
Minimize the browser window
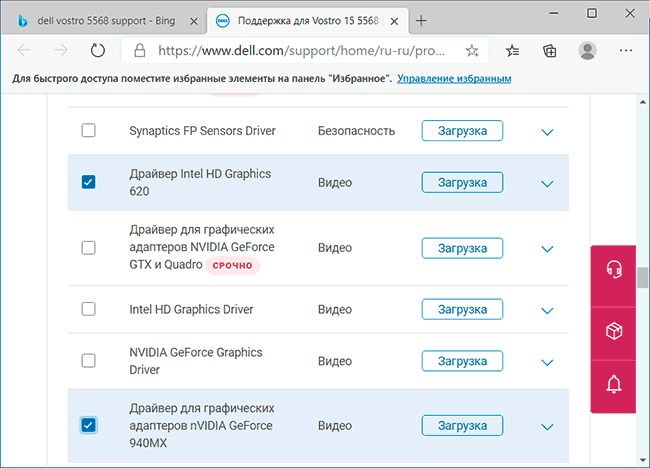553,13
